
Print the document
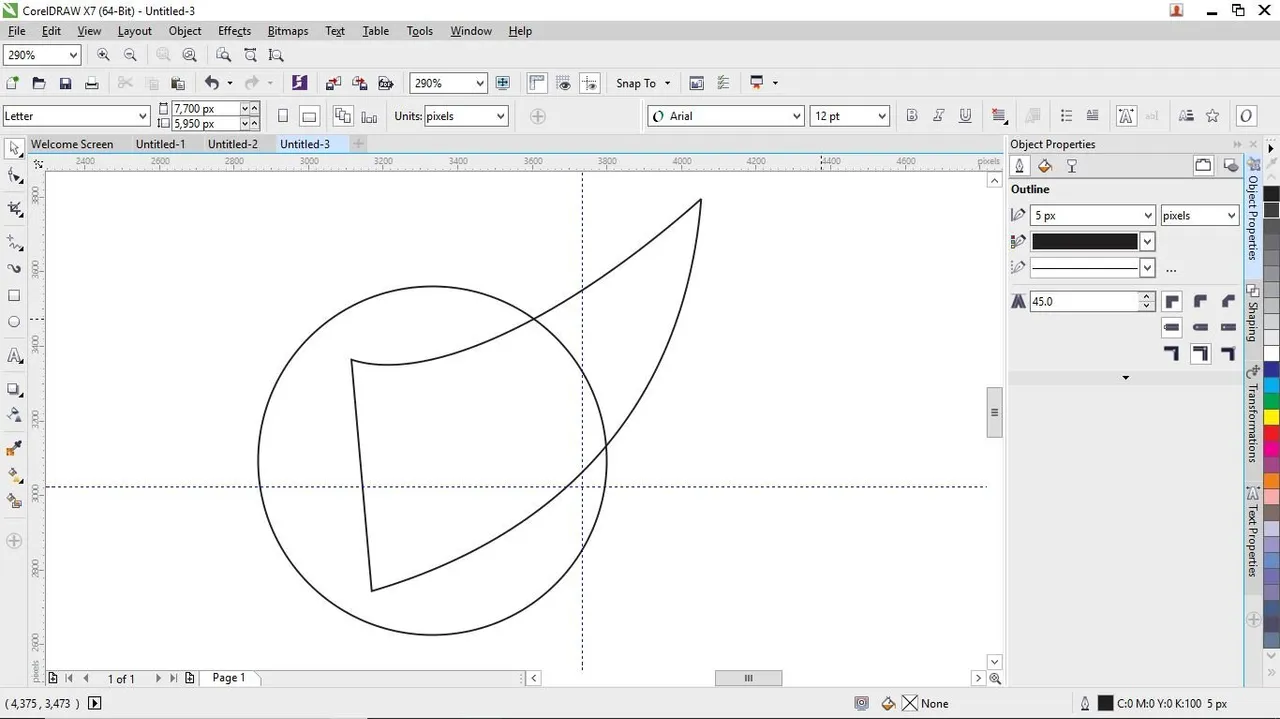pos(92,83)
